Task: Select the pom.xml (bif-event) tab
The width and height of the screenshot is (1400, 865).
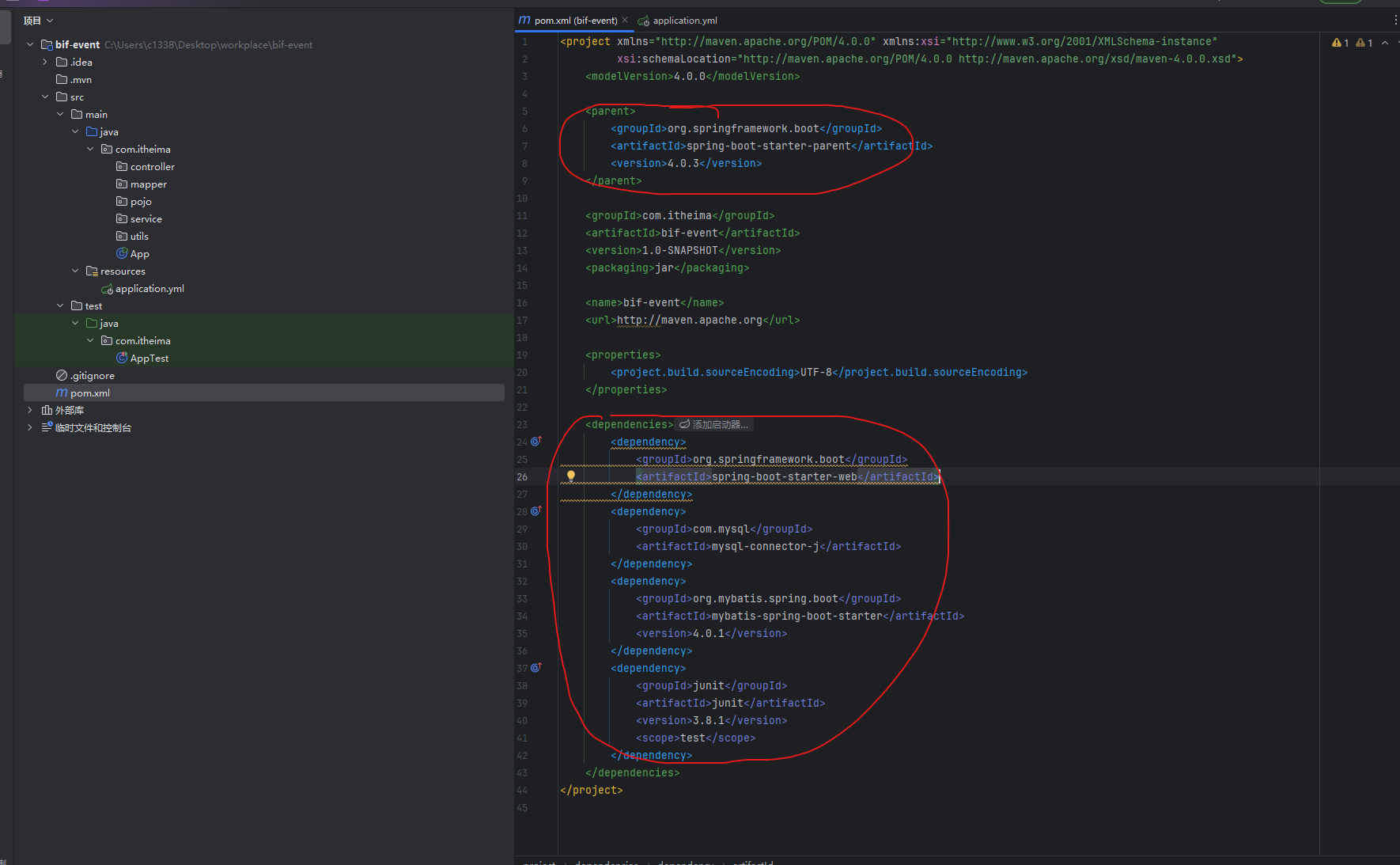Action: [575, 21]
